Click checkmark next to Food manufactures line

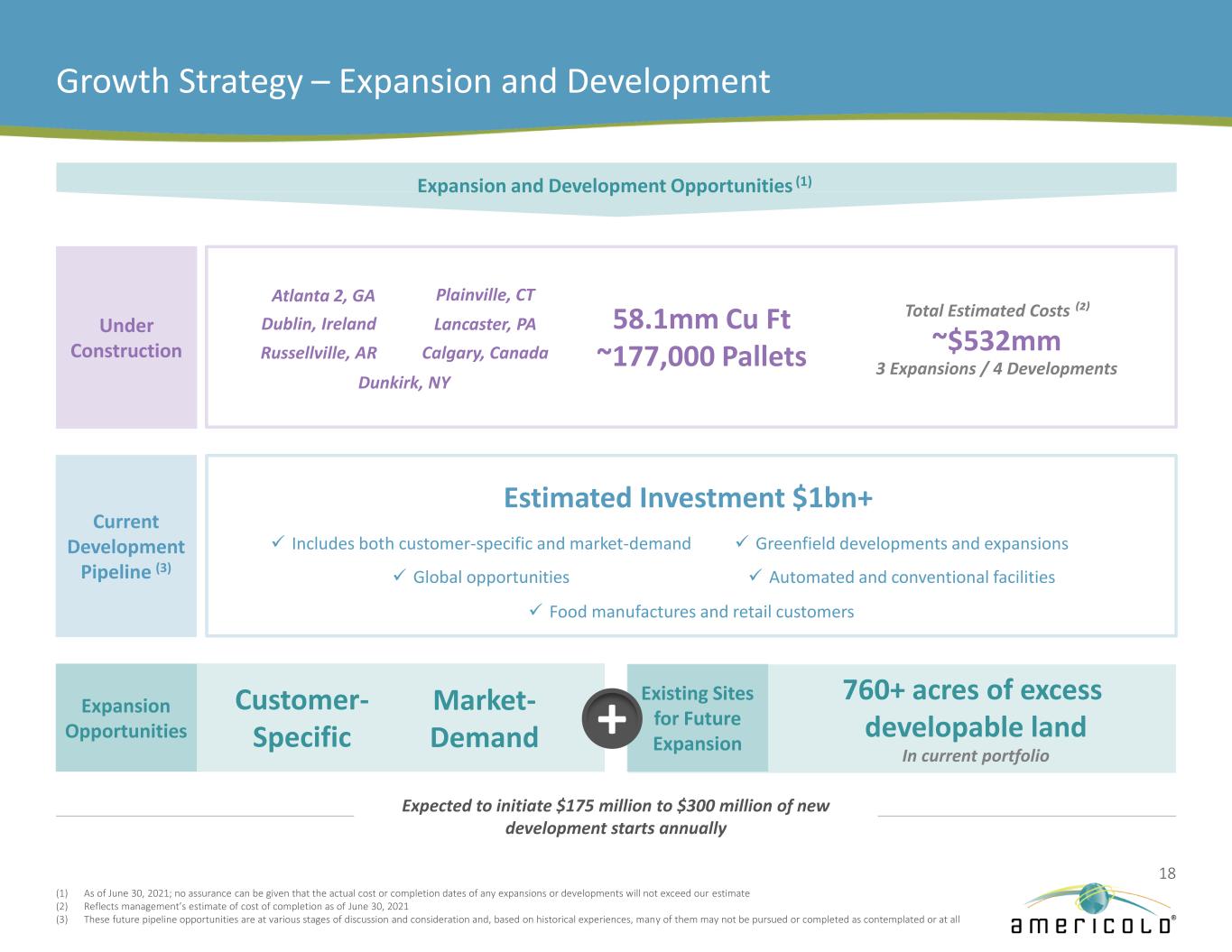(535, 610)
